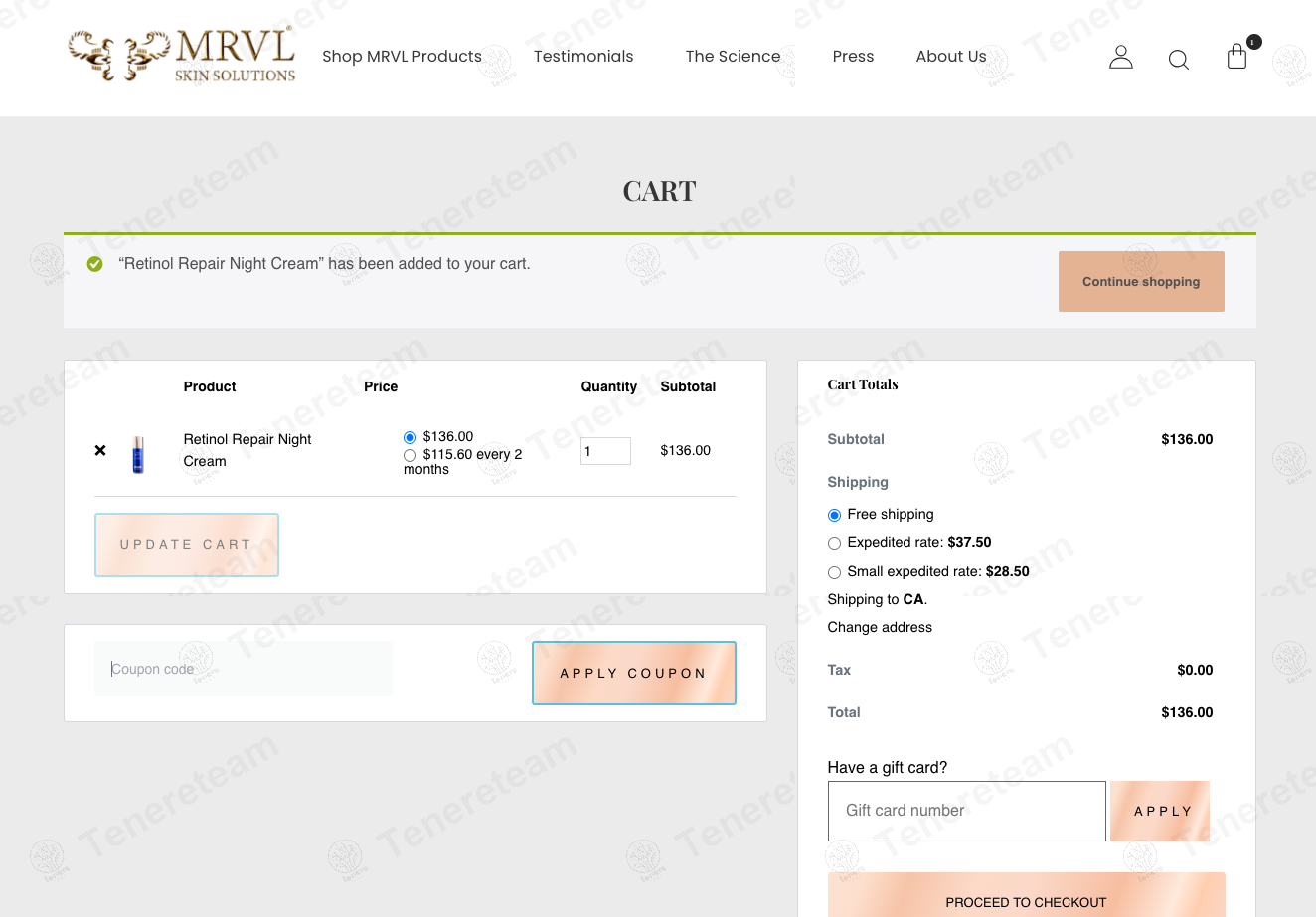Image resolution: width=1316 pixels, height=917 pixels.
Task: Open the user account icon
Action: tap(1121, 57)
